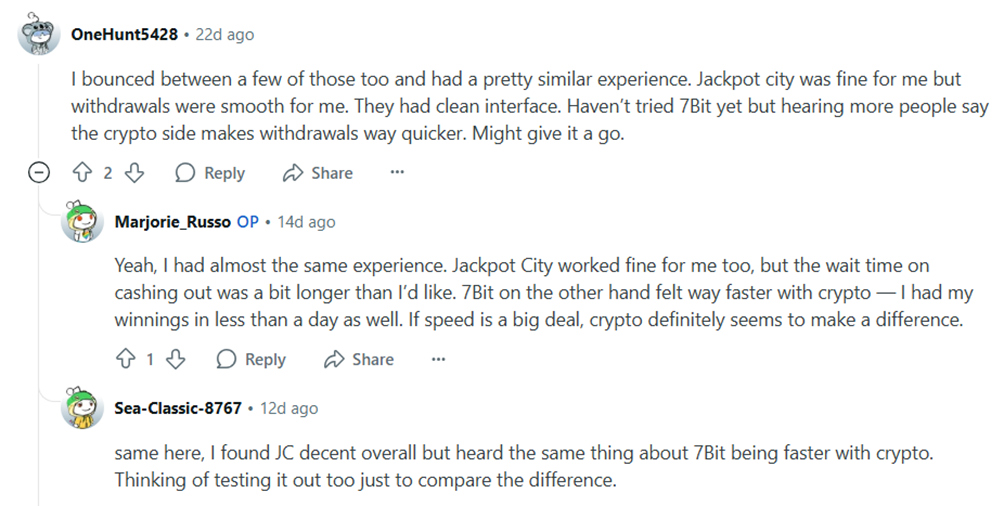
Task: Downvote Marjorie_Russo's reply
Action: 175,359
